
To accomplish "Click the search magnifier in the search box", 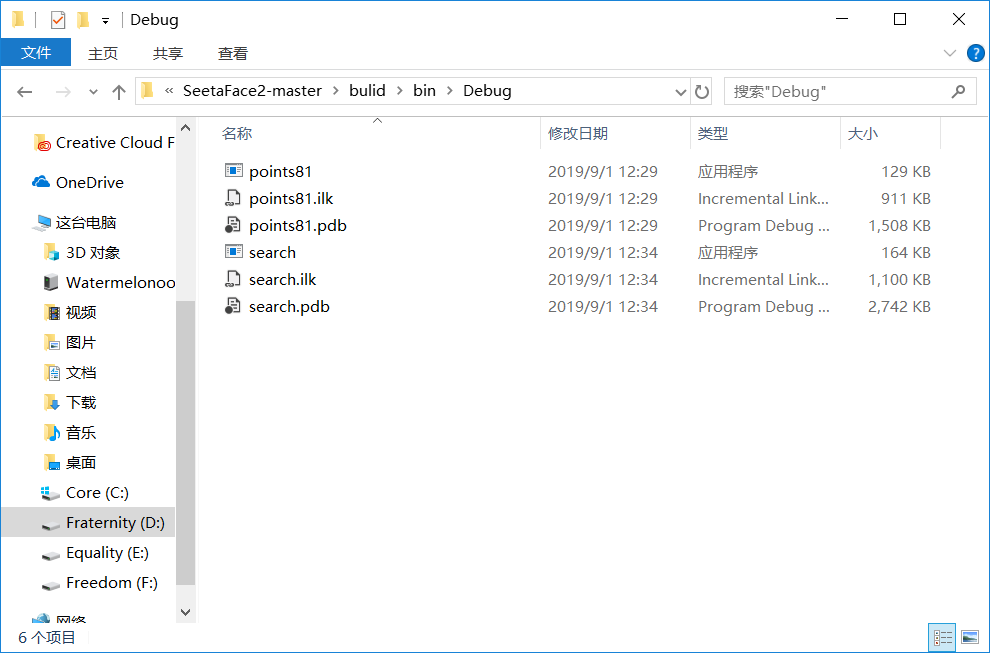I will (x=957, y=91).
